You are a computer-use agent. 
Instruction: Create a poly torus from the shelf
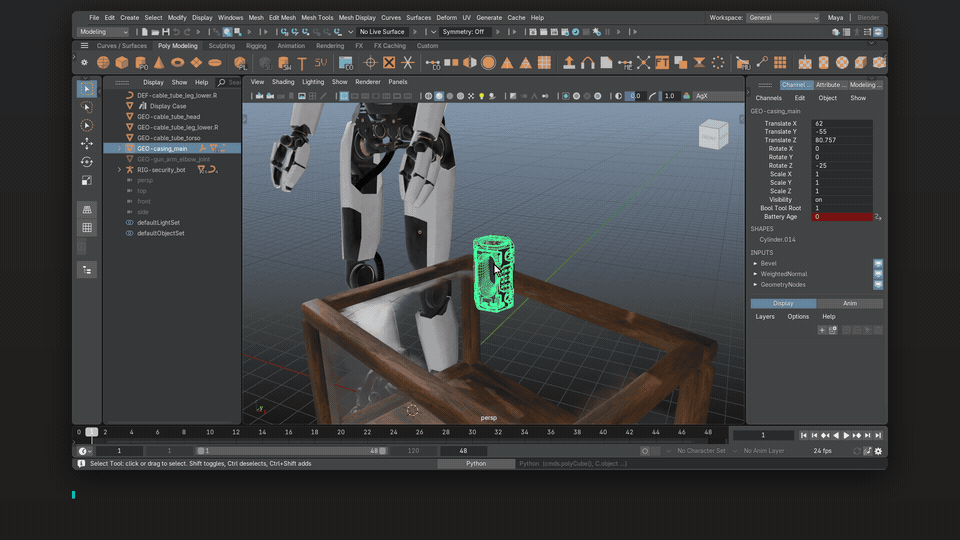point(178,62)
